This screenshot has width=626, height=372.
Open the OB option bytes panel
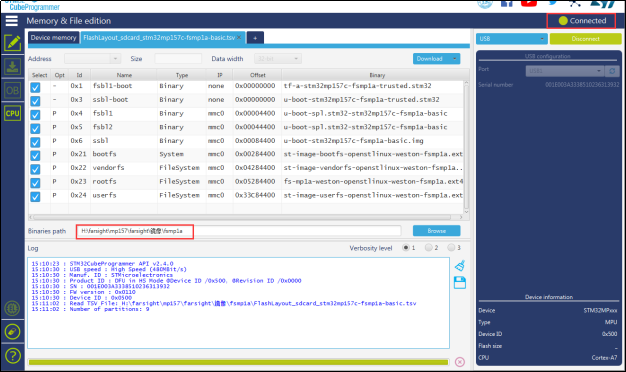click(12, 90)
